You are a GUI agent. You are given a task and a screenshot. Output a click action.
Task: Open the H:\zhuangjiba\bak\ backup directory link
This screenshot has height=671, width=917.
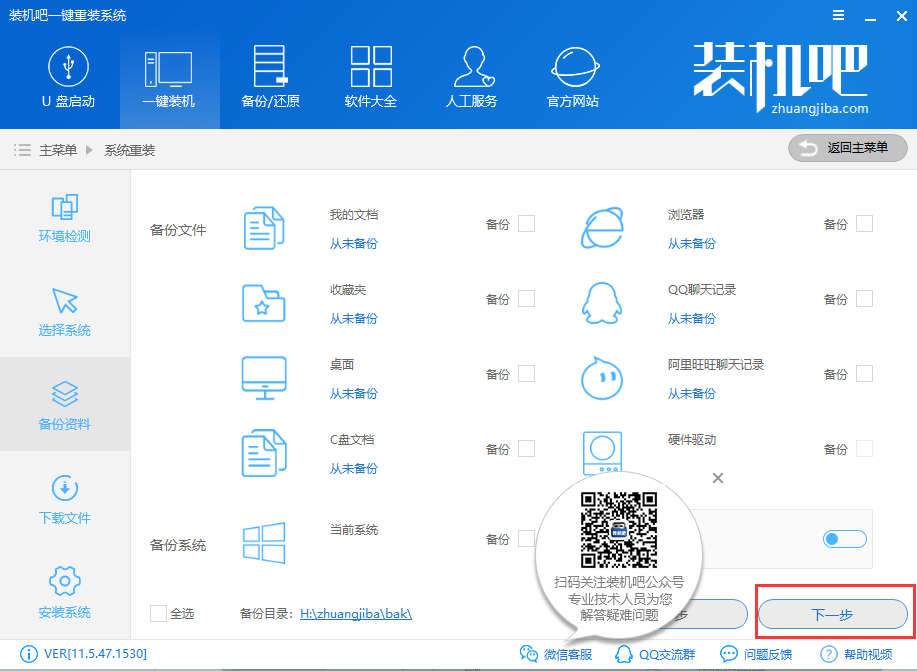(356, 614)
